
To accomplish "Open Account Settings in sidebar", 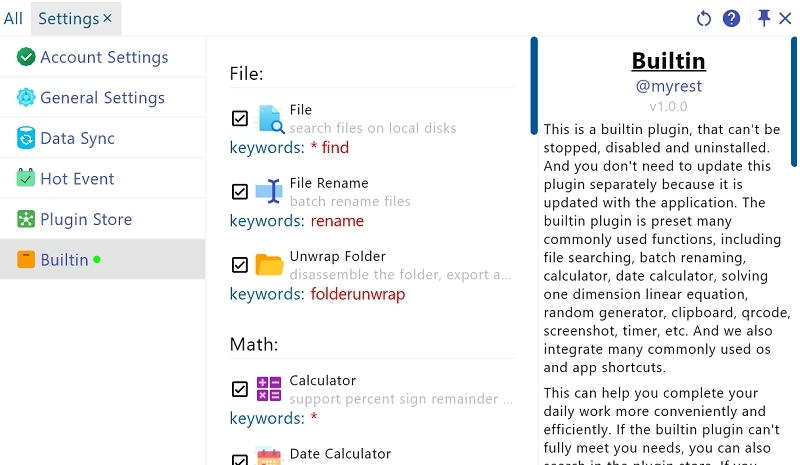I will (x=103, y=57).
